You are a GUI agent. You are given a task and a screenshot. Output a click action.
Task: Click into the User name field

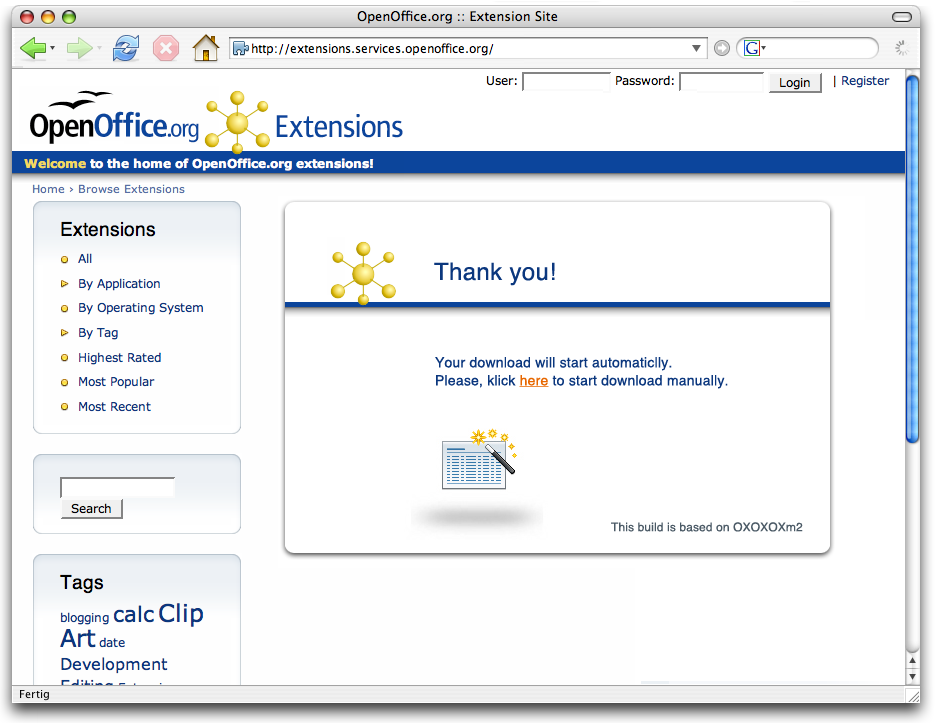pos(566,82)
